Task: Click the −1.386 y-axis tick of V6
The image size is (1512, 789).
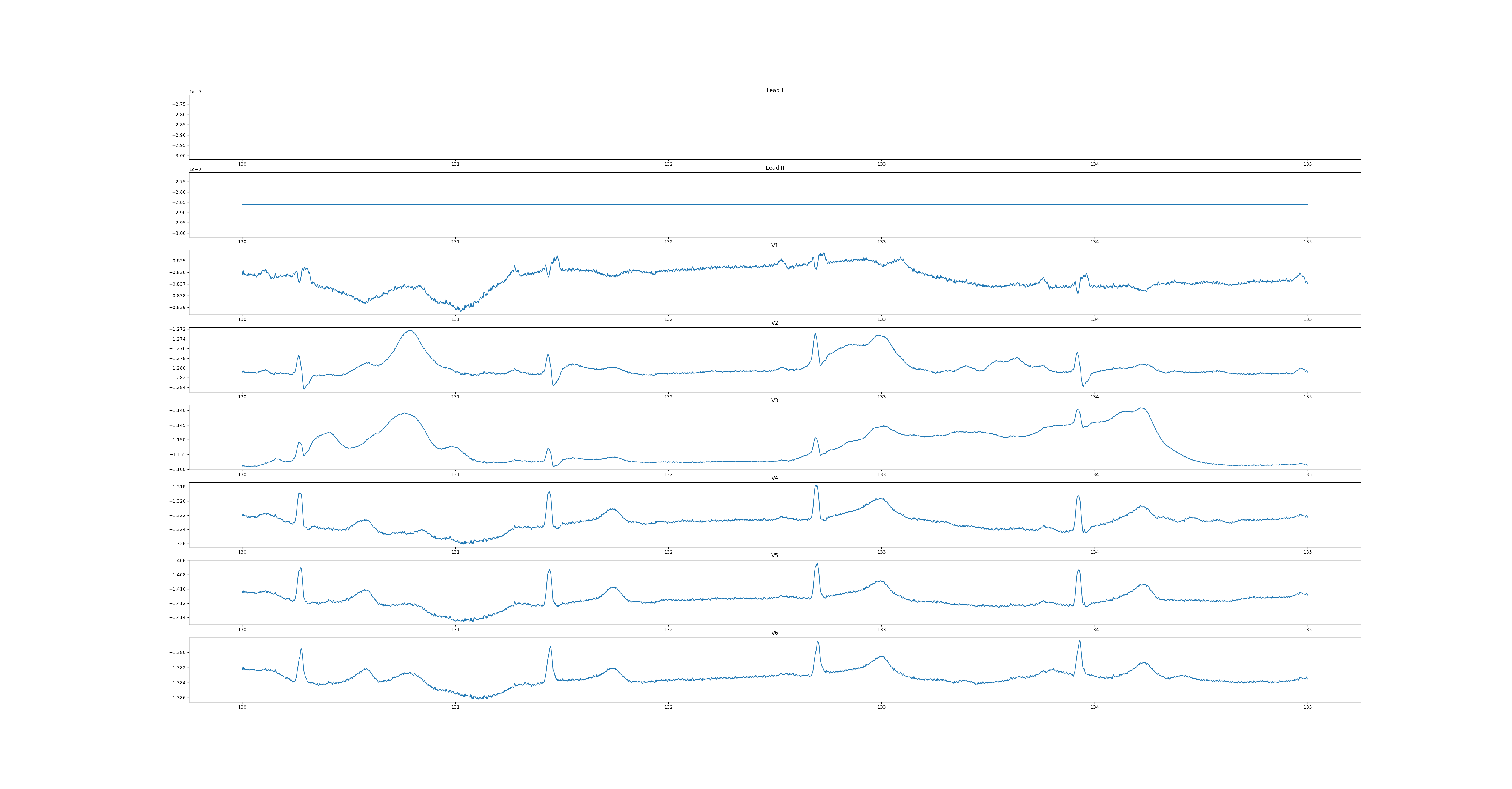Action: click(x=178, y=698)
